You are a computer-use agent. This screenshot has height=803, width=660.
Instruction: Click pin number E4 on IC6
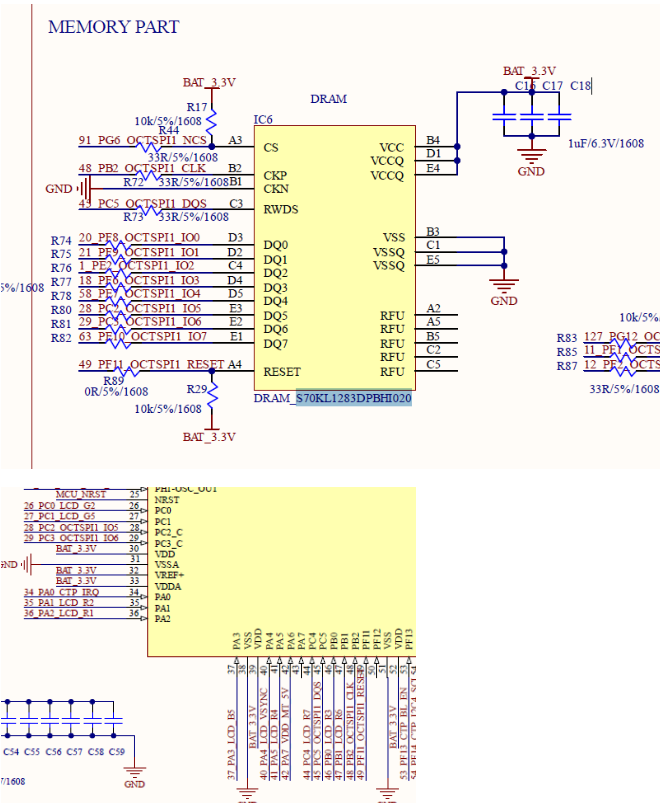pyautogui.click(x=433, y=168)
